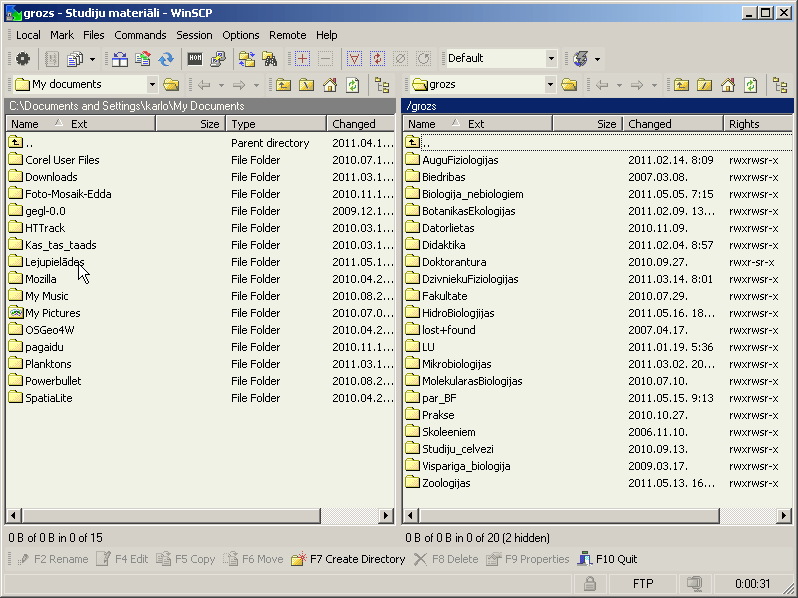Open the grozs remote directory dropdown
798x598 pixels.
pos(550,84)
